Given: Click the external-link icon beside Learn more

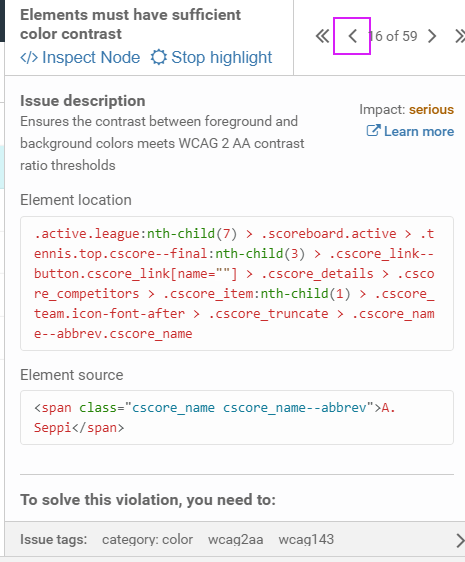Looking at the screenshot, I should (373, 130).
